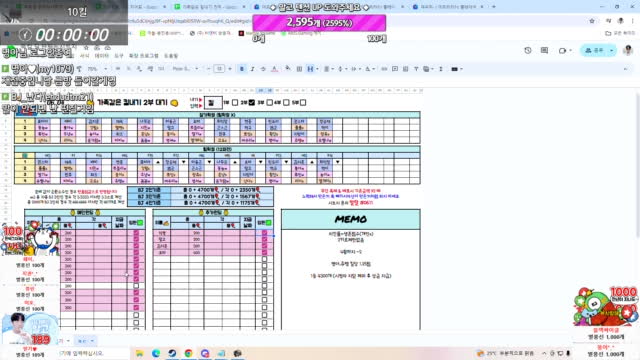Expand the zoom percentage dropdown
Screen dimensions: 640x360
pyautogui.click(x=97, y=69)
